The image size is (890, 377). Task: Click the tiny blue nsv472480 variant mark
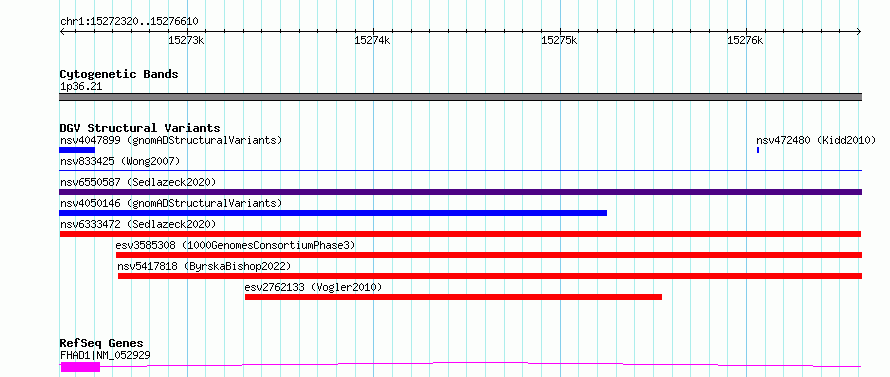758,150
